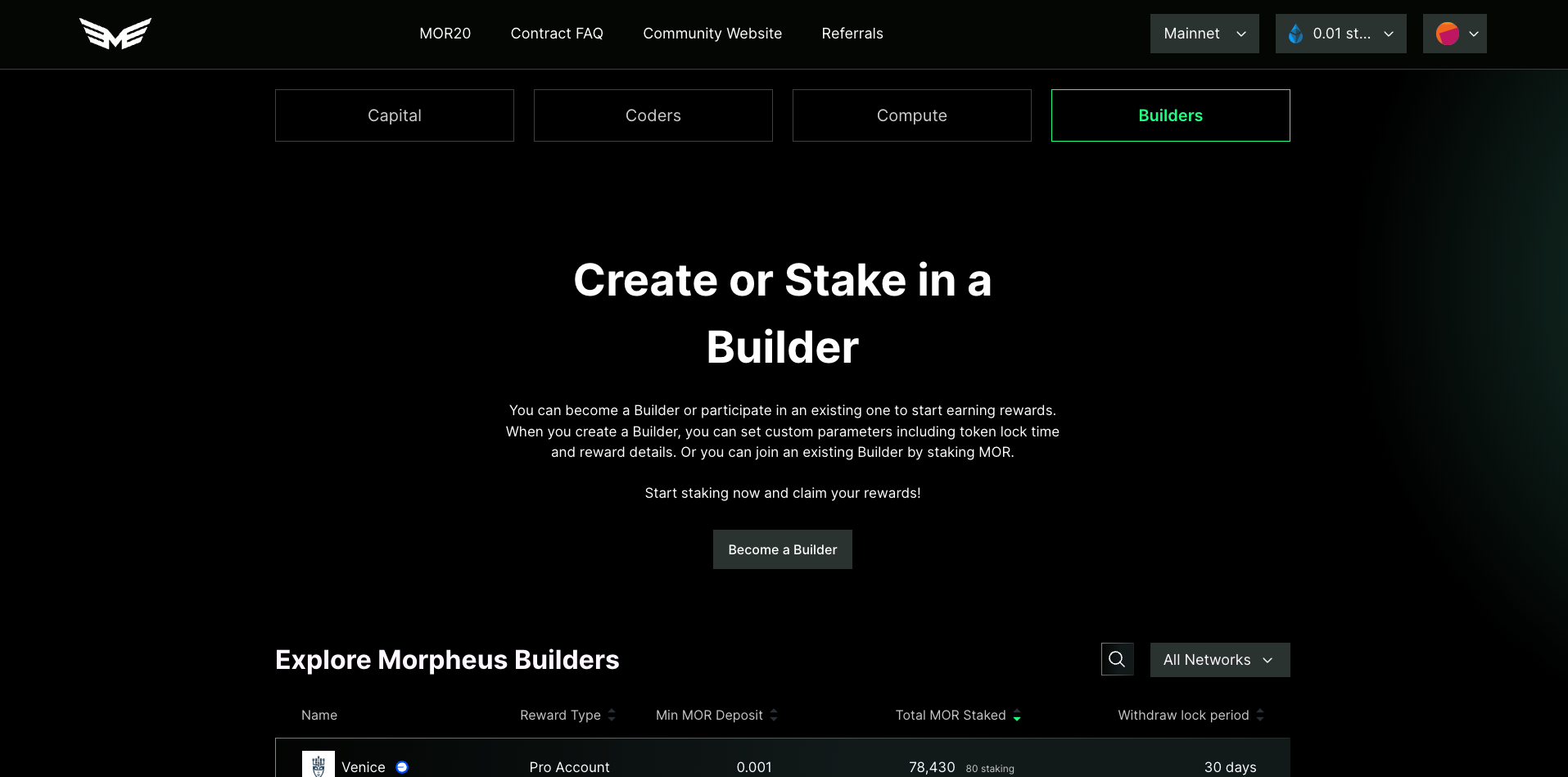This screenshot has height=777, width=1568.
Task: Click the 'Explore Morpheus Builders' heading
Action: coord(447,660)
